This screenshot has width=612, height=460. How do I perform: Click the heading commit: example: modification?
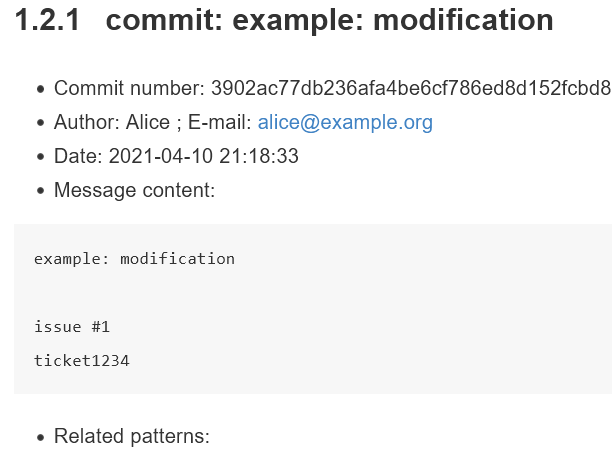329,21
